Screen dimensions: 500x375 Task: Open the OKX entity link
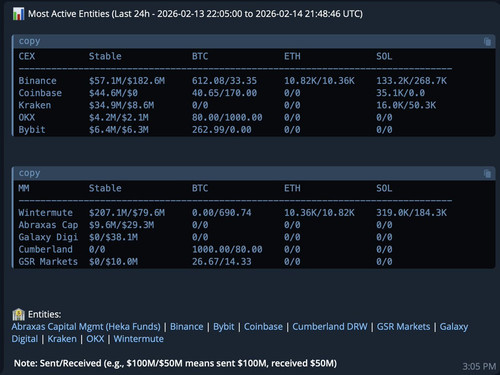[95, 339]
